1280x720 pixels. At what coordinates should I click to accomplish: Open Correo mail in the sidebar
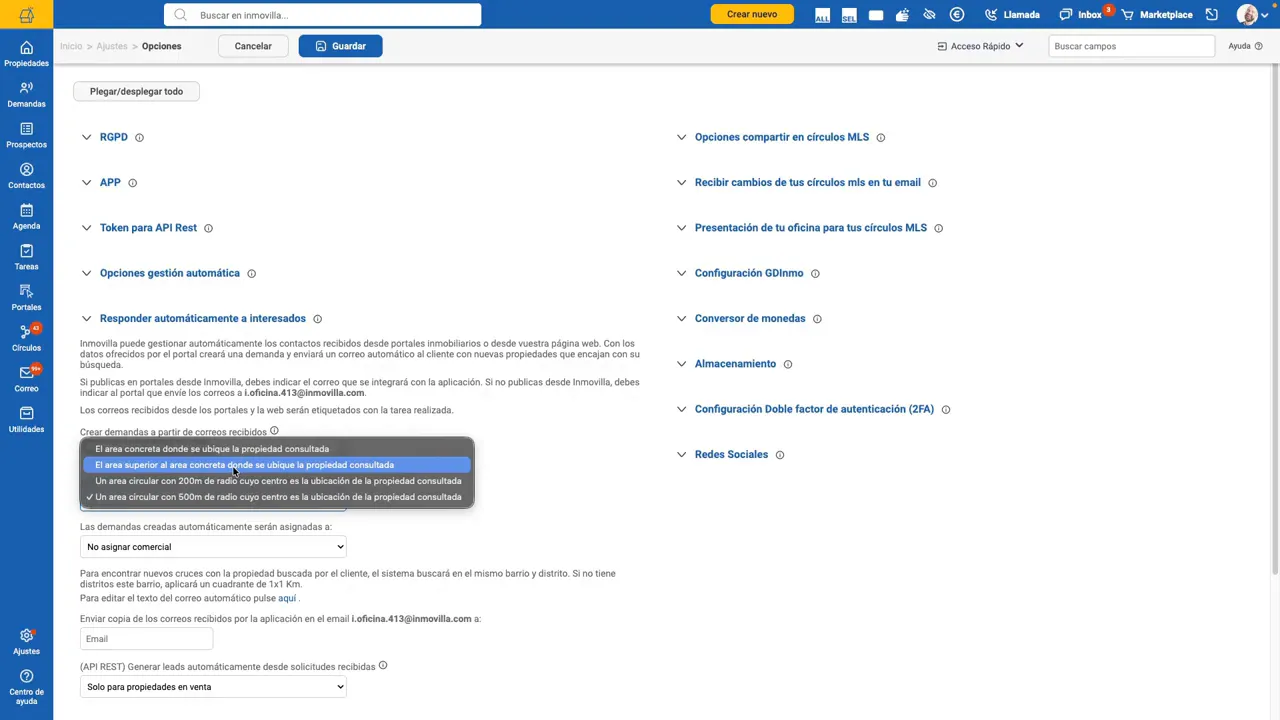[26, 379]
